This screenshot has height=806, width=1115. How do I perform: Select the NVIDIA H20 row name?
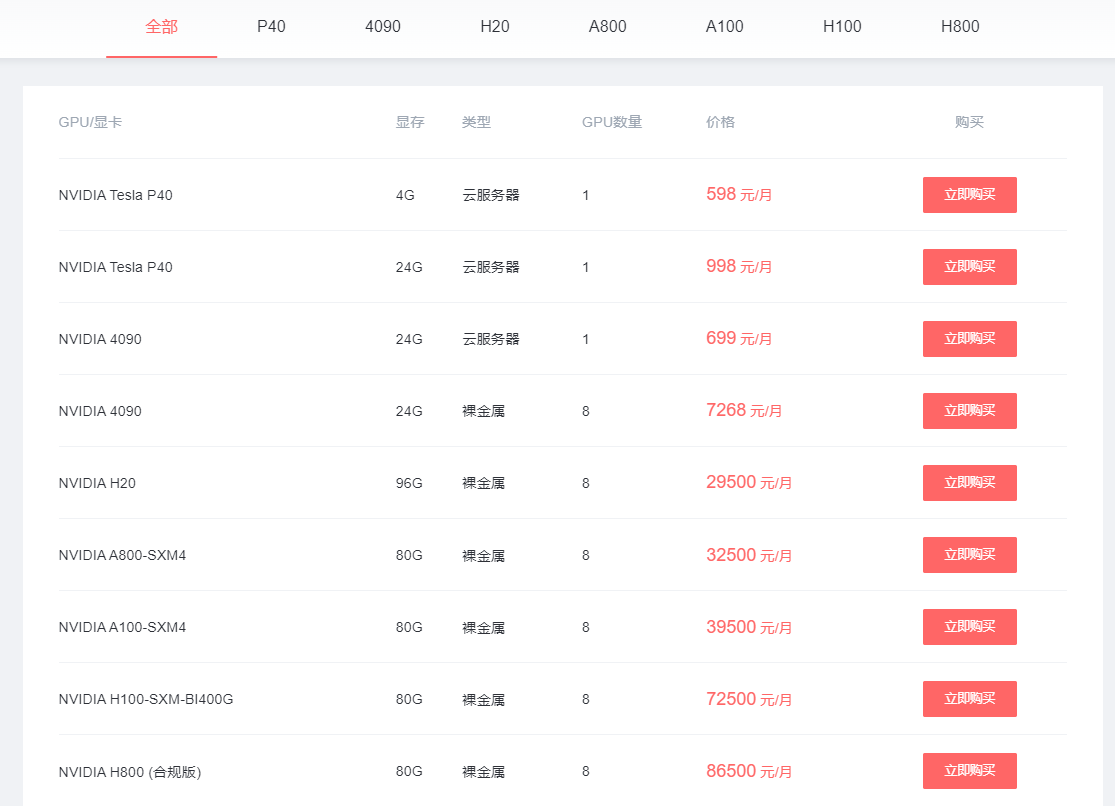click(x=97, y=483)
